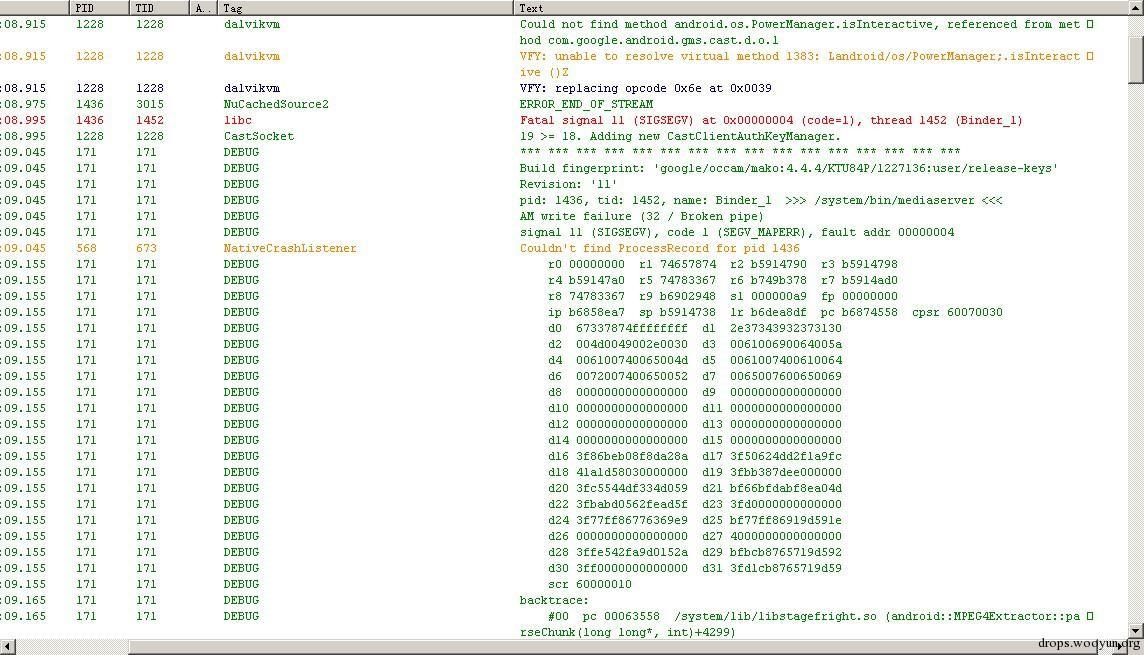Click the narrow A.. column header

(x=203, y=8)
